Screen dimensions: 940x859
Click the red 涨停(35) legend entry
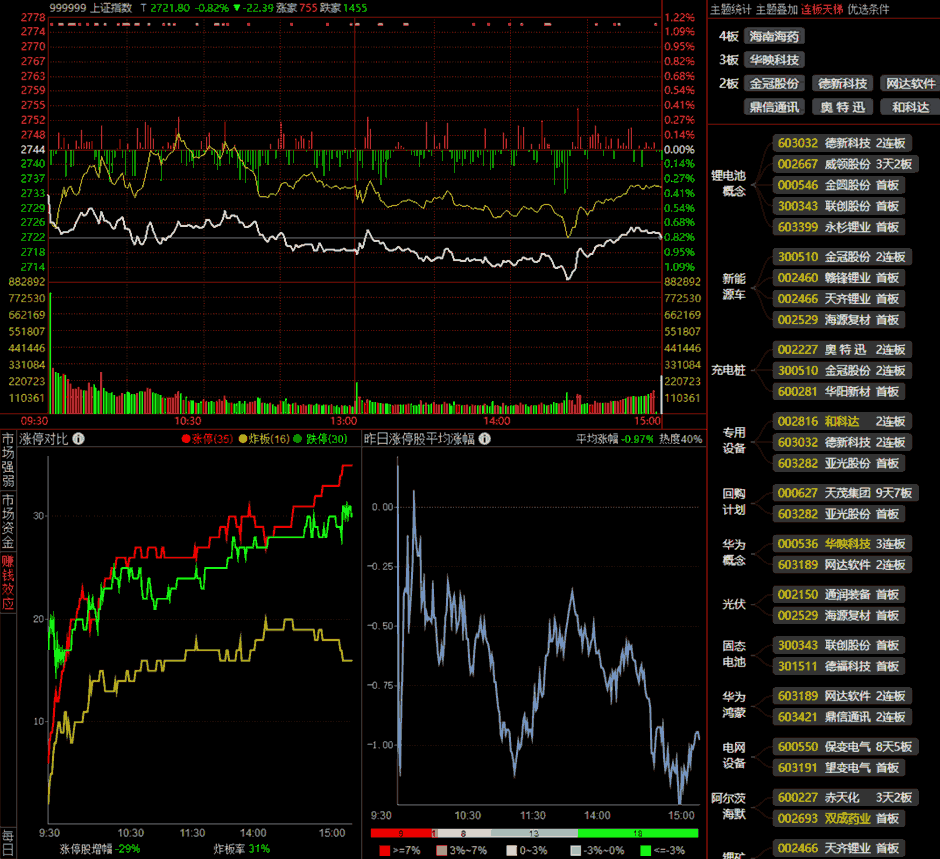point(207,439)
